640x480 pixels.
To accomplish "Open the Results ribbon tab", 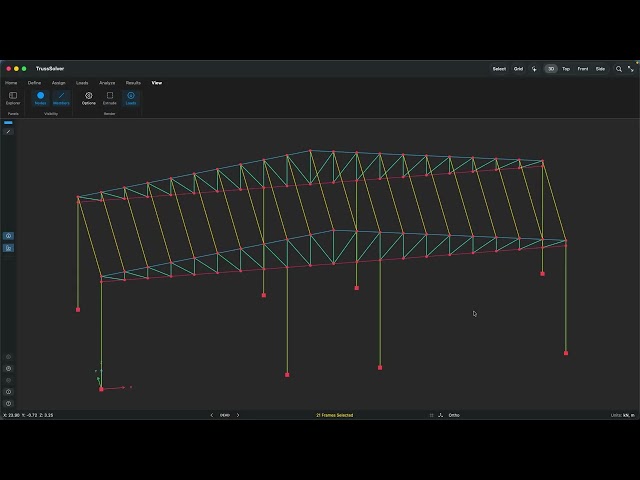I will click(x=133, y=83).
